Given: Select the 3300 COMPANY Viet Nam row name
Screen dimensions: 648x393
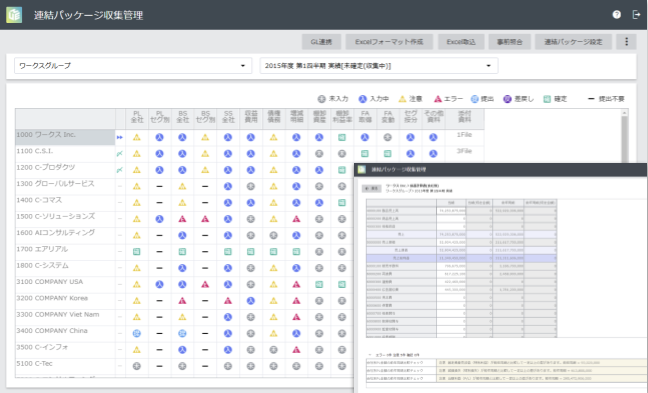Looking at the screenshot, I should pos(58,314).
